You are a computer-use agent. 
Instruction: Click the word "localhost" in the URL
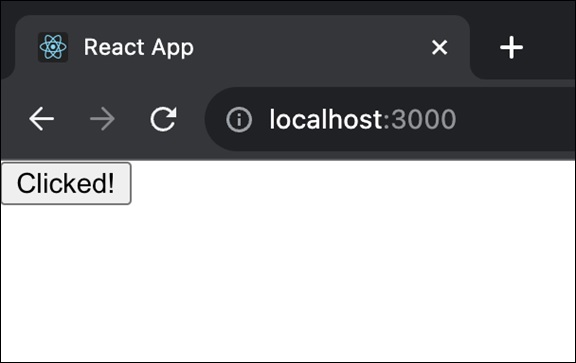coord(327,119)
